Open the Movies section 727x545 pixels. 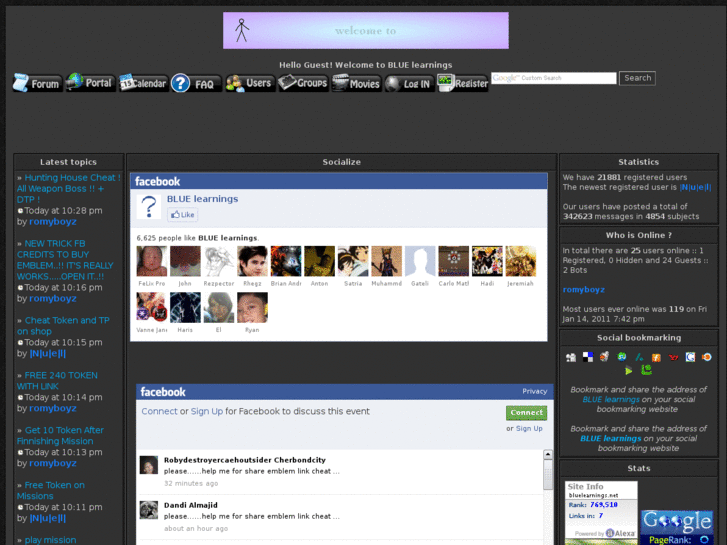[356, 83]
